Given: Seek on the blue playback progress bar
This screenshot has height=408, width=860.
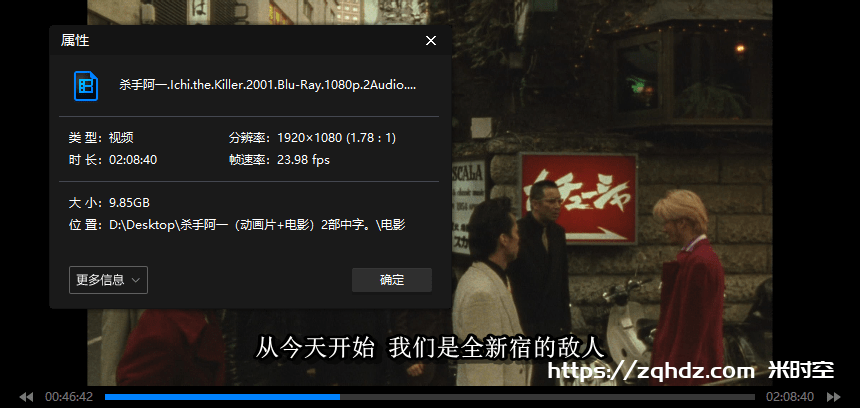Looking at the screenshot, I should (x=429, y=396).
